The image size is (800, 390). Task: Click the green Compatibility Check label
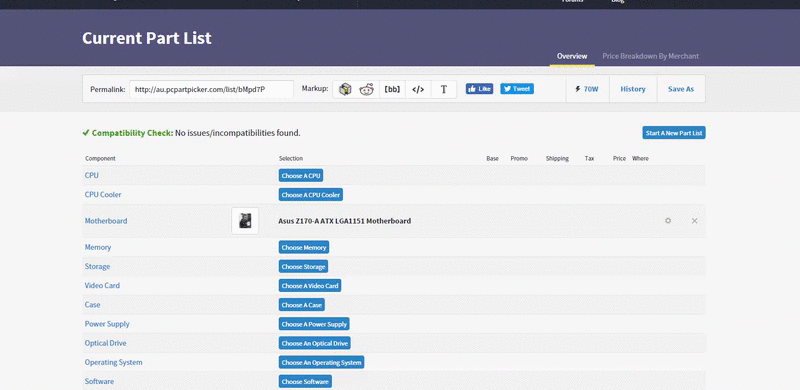point(132,133)
